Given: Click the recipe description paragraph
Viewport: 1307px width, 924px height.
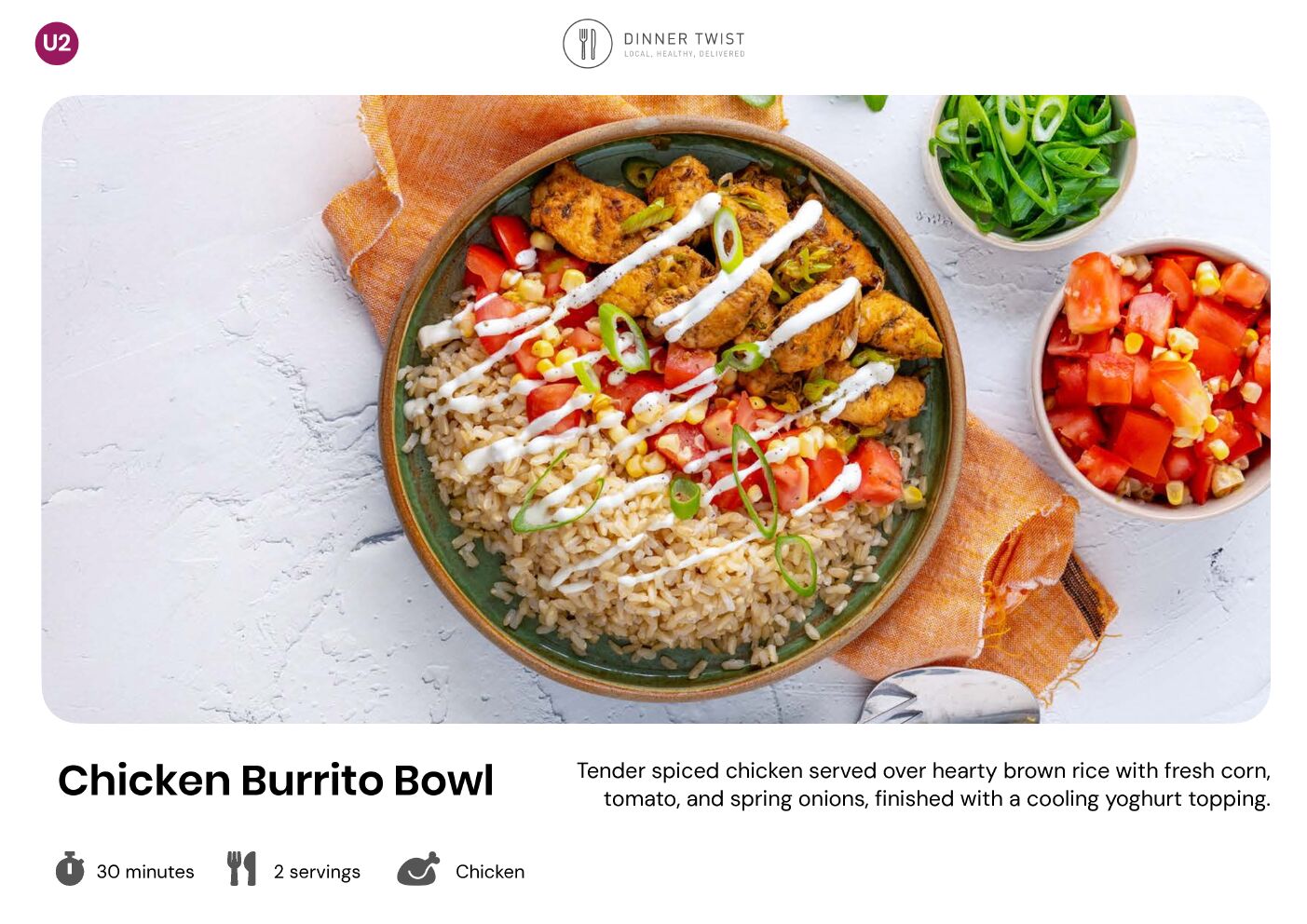Looking at the screenshot, I should click(x=923, y=784).
